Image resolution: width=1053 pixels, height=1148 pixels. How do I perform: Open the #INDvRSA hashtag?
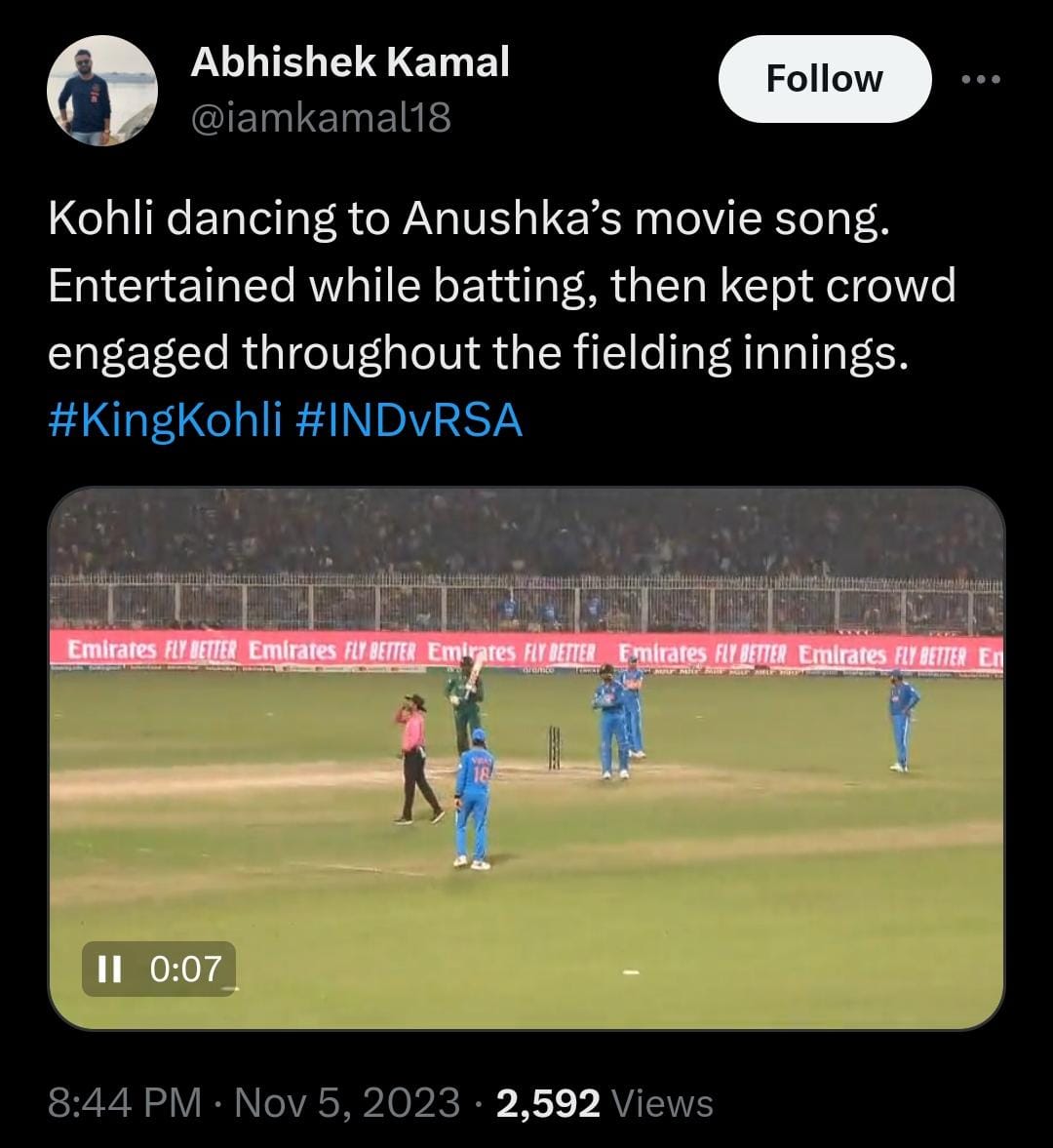407,421
